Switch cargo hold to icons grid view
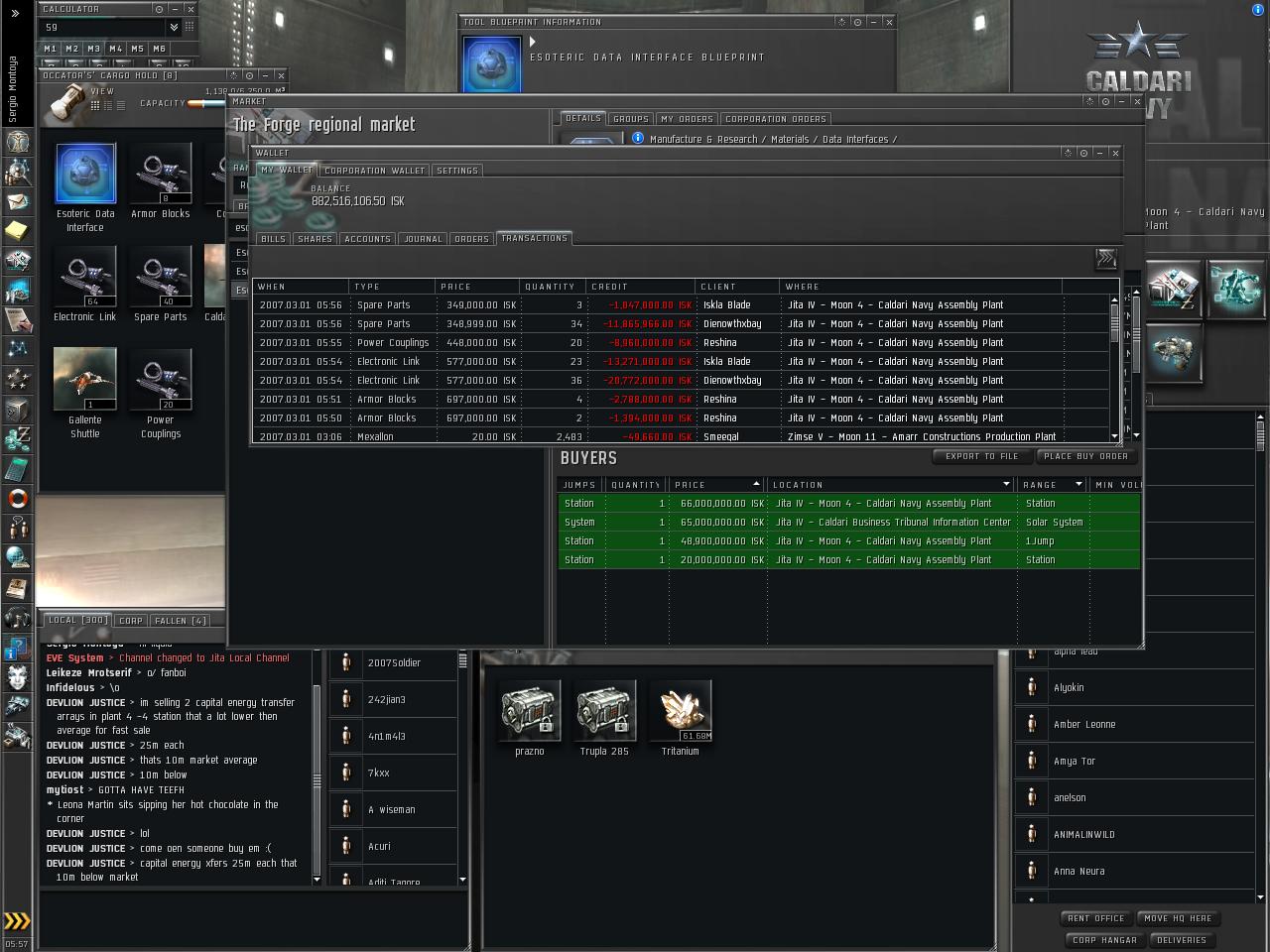This screenshot has height=952, width=1270. pyautogui.click(x=95, y=104)
